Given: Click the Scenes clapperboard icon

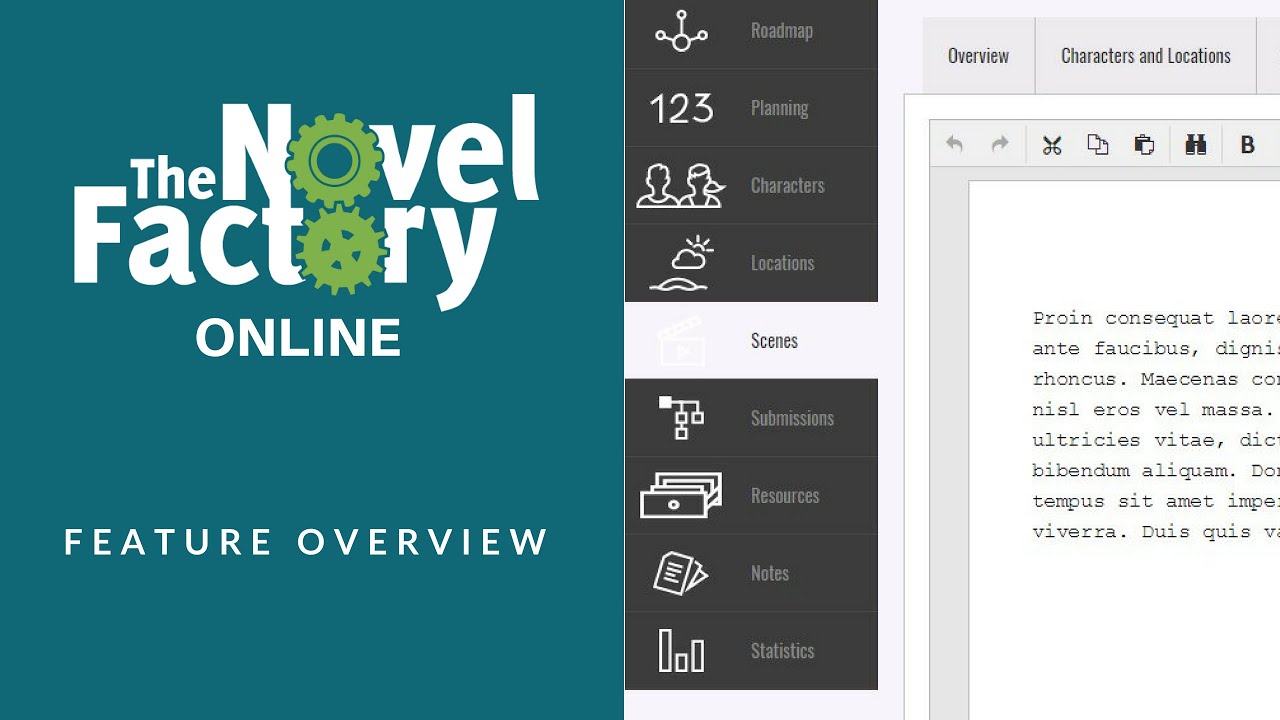Looking at the screenshot, I should pos(681,341).
